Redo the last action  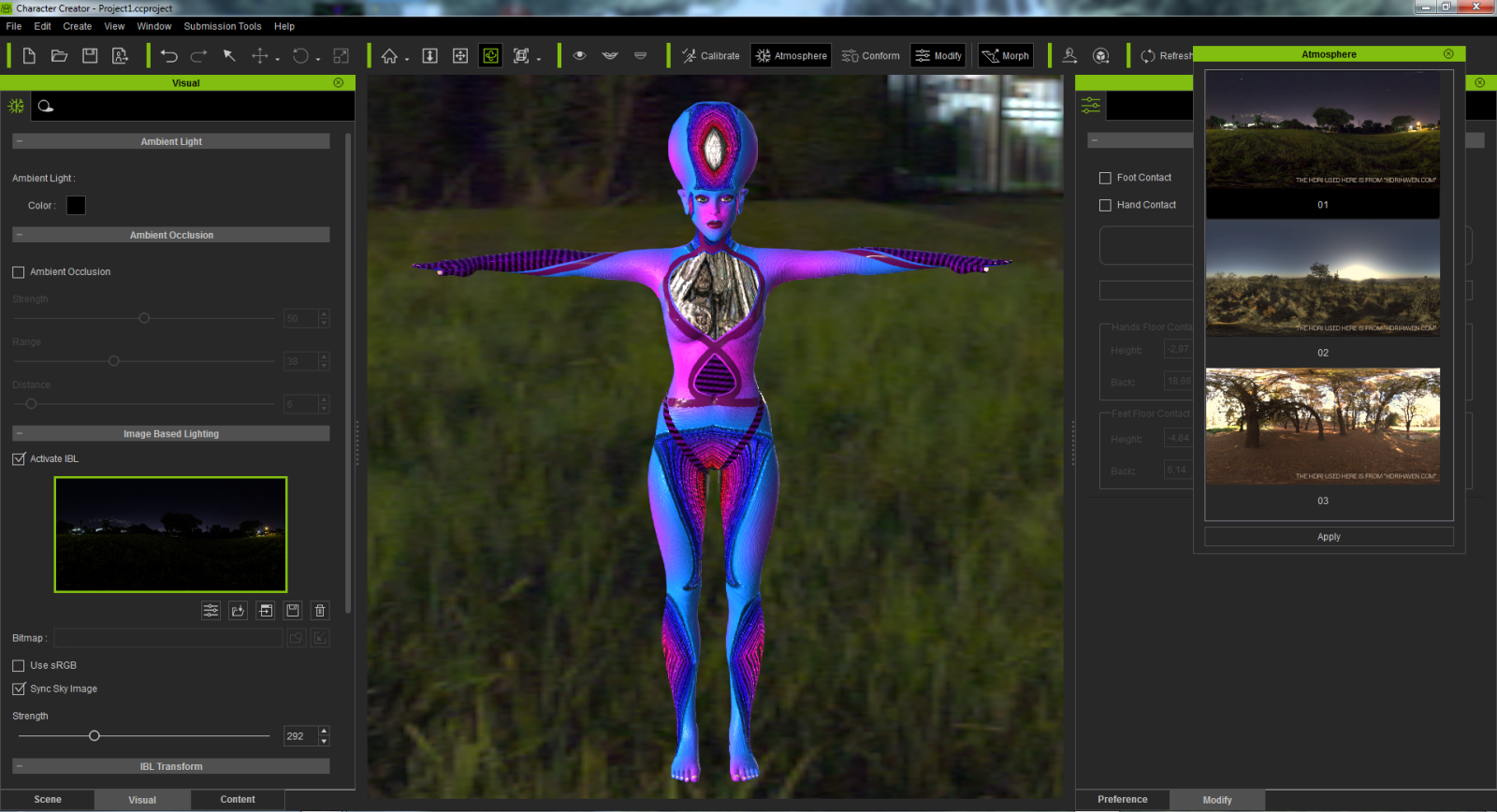click(198, 56)
